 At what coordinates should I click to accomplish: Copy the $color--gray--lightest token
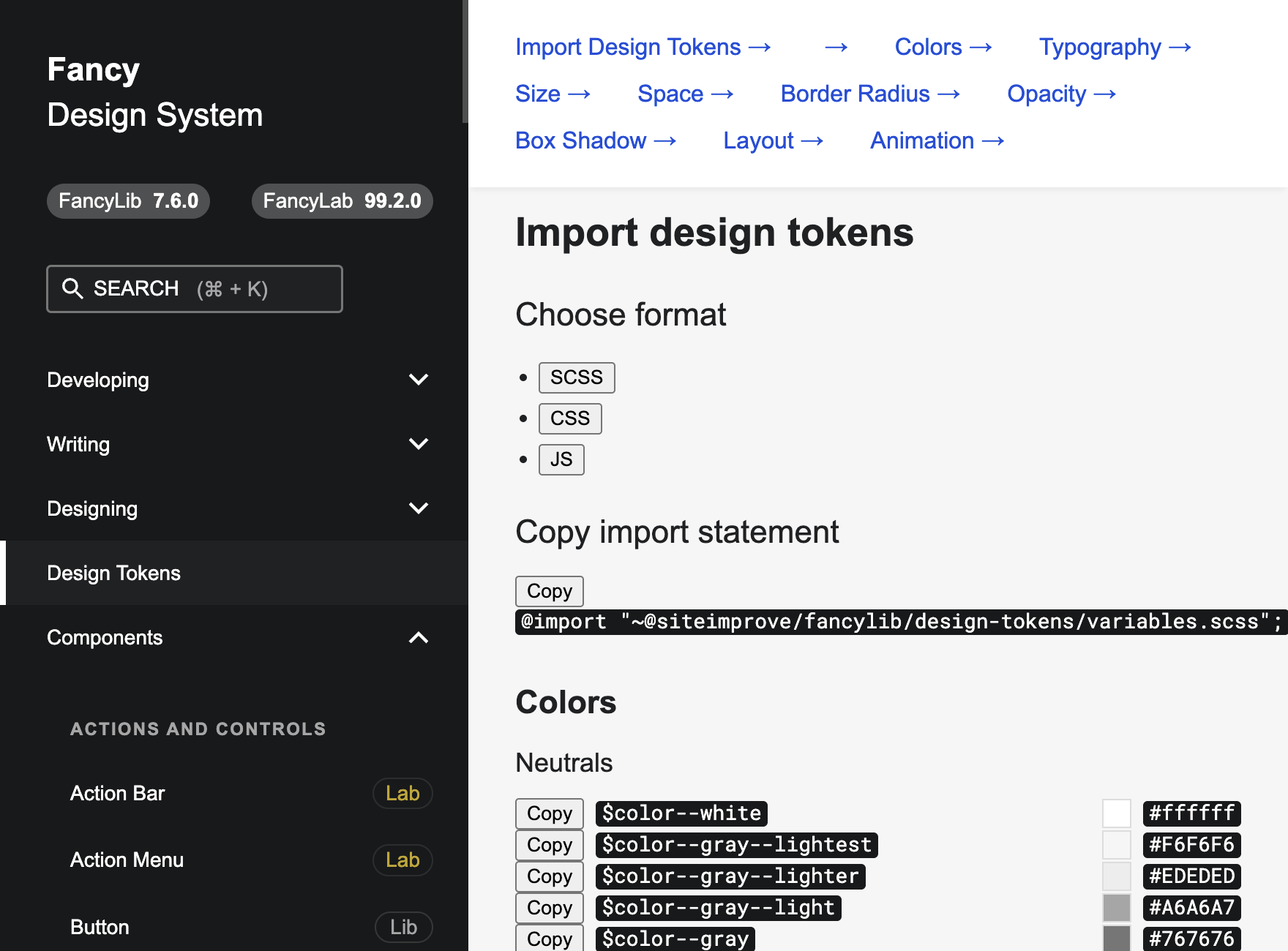point(550,845)
